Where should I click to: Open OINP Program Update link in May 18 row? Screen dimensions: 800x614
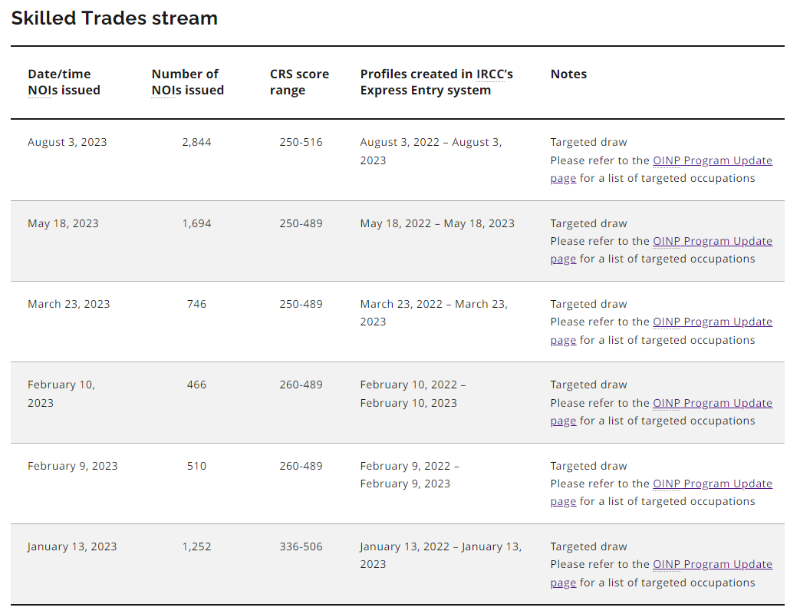(x=712, y=241)
